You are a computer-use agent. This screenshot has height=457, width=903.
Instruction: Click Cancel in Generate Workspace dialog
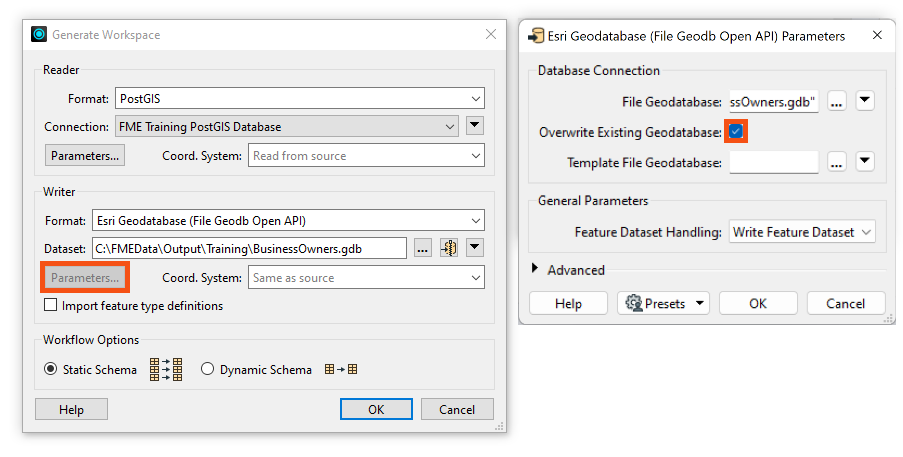(457, 409)
